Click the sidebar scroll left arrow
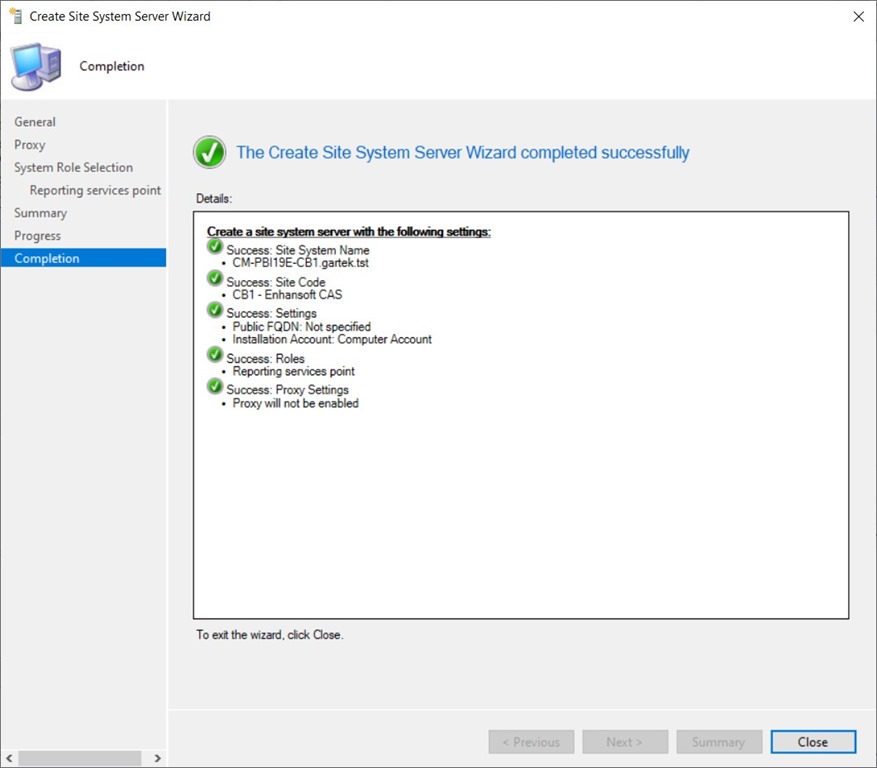Screen dimensions: 877x768 pos(9,758)
